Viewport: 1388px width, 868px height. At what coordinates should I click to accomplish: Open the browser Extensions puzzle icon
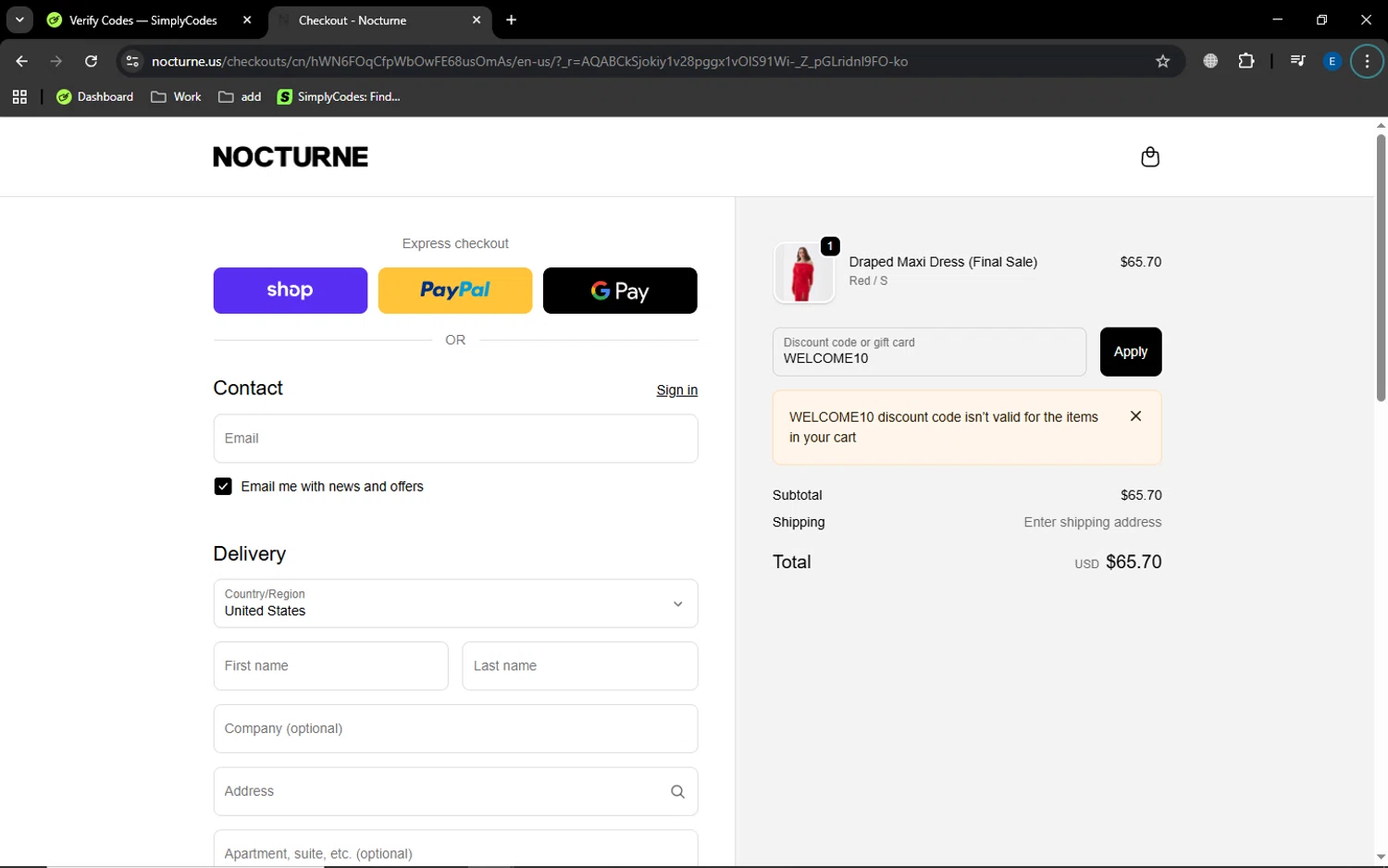(x=1246, y=61)
